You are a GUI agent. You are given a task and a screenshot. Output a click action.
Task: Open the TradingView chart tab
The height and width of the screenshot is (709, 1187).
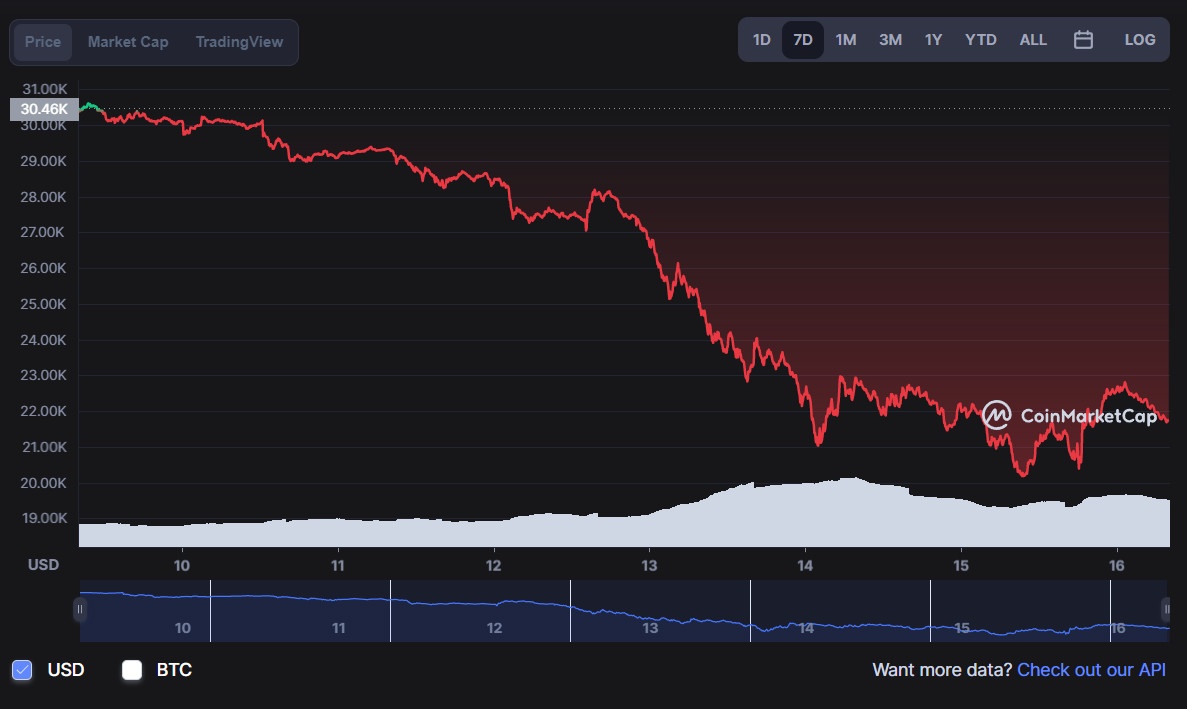click(239, 42)
